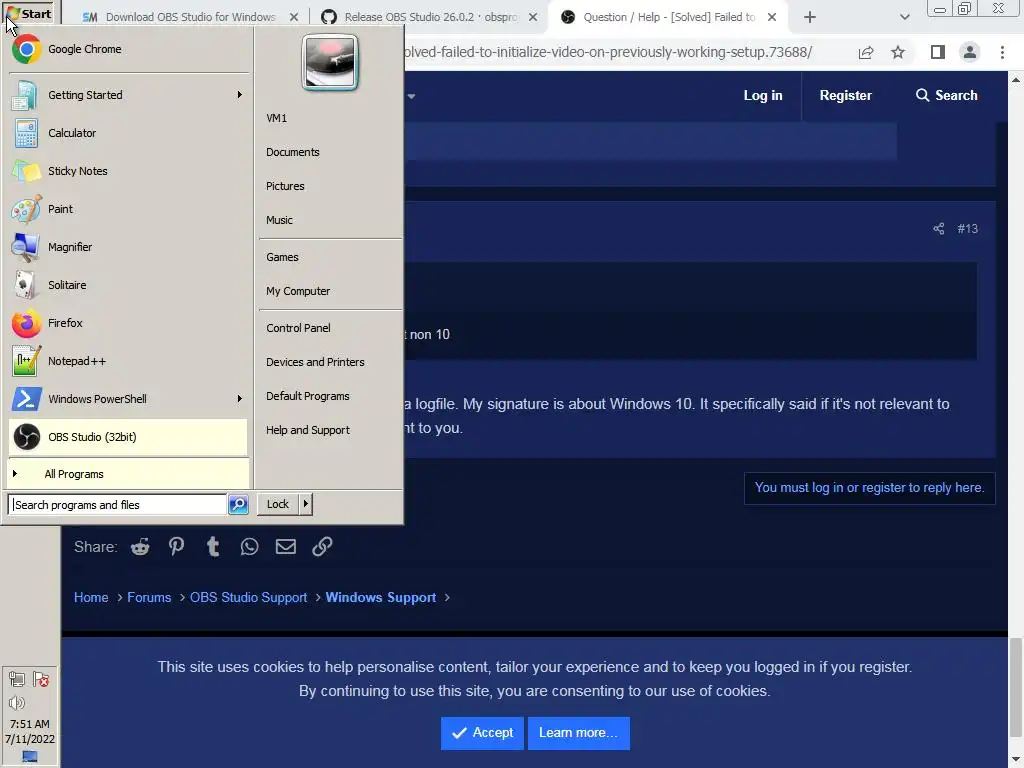Launch Paint from the Start menu

(128, 209)
